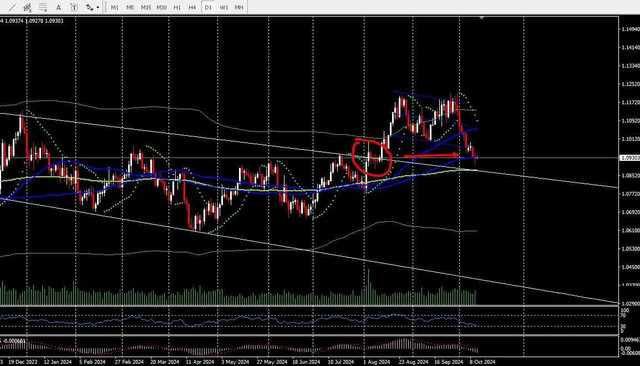Click the current price label 1.0930
This screenshot has height=366, width=640.
click(629, 157)
